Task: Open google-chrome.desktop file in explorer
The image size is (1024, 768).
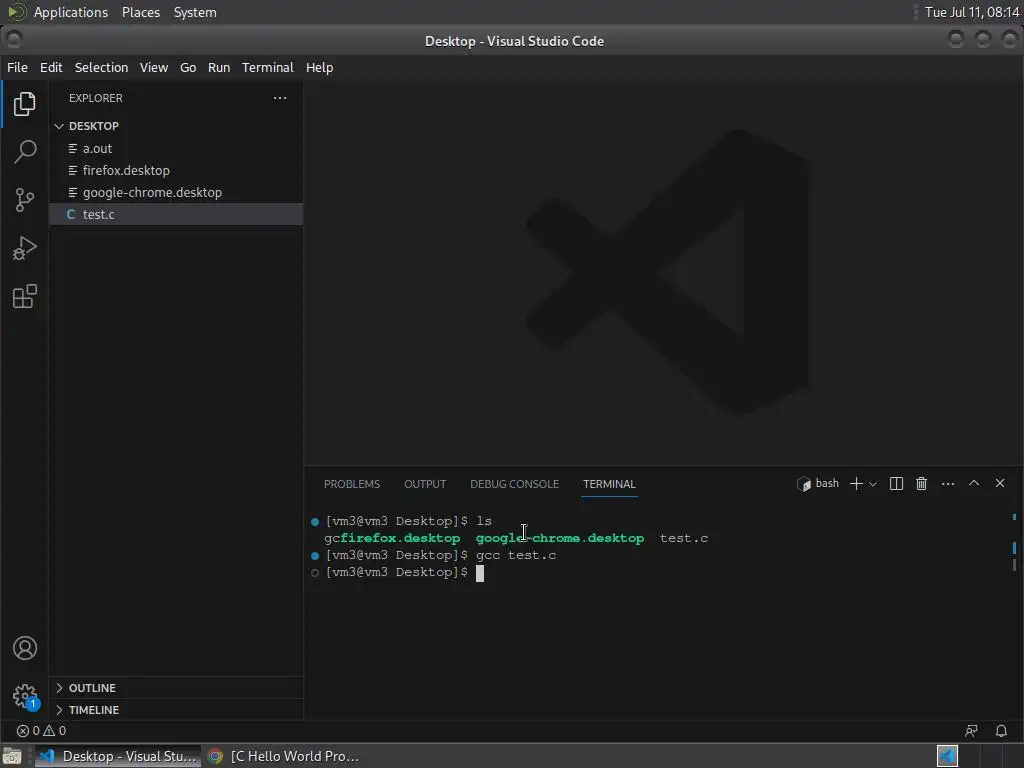Action: (x=176, y=193)
